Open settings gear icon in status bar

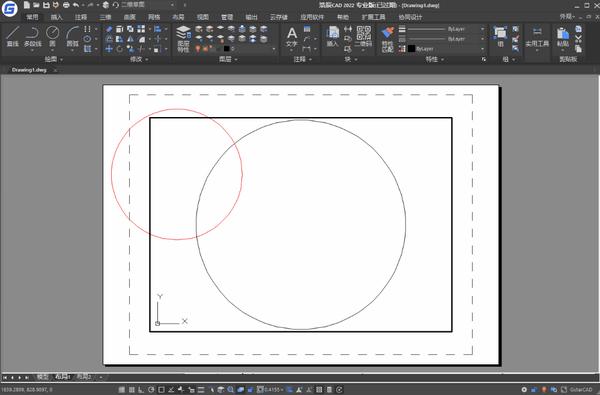pyautogui.click(x=524, y=390)
